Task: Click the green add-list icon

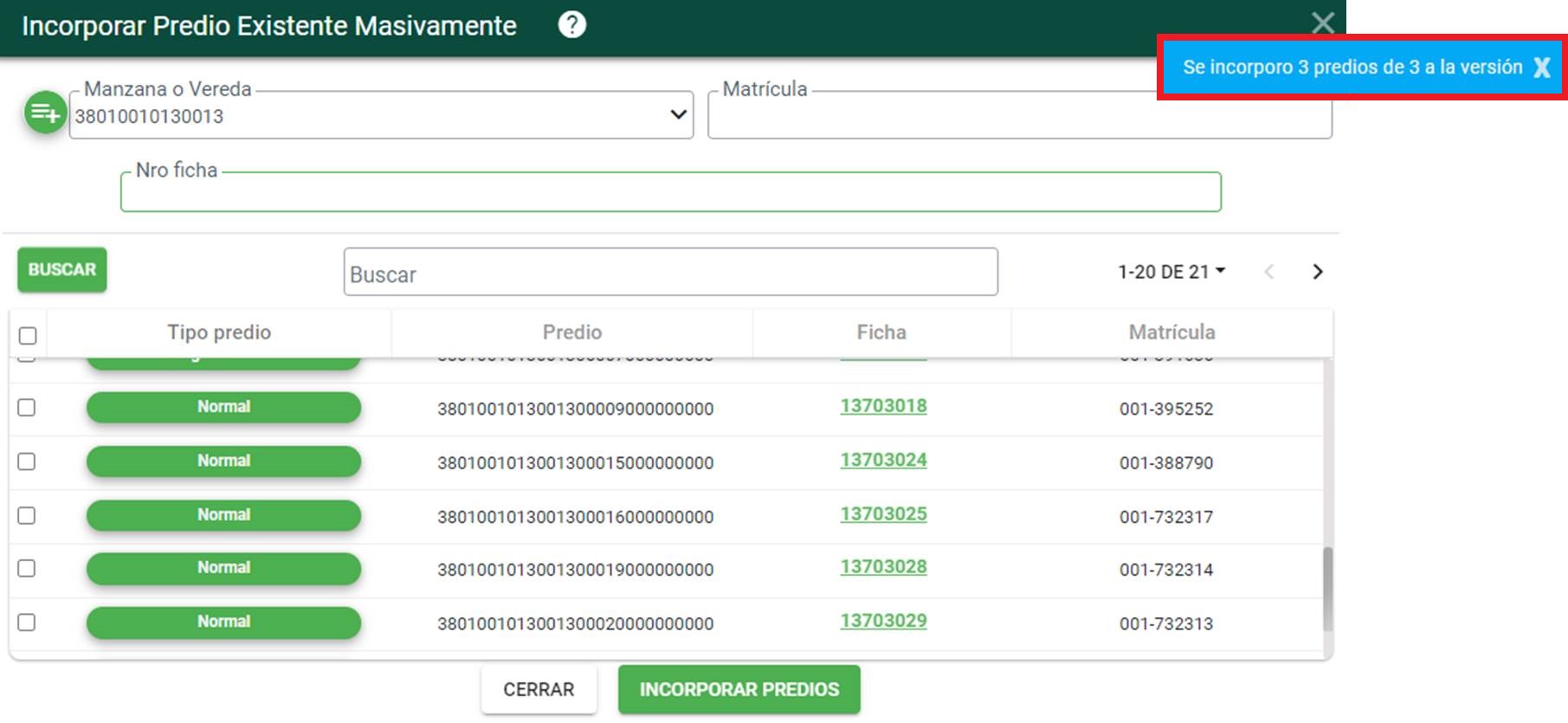Action: (x=44, y=113)
